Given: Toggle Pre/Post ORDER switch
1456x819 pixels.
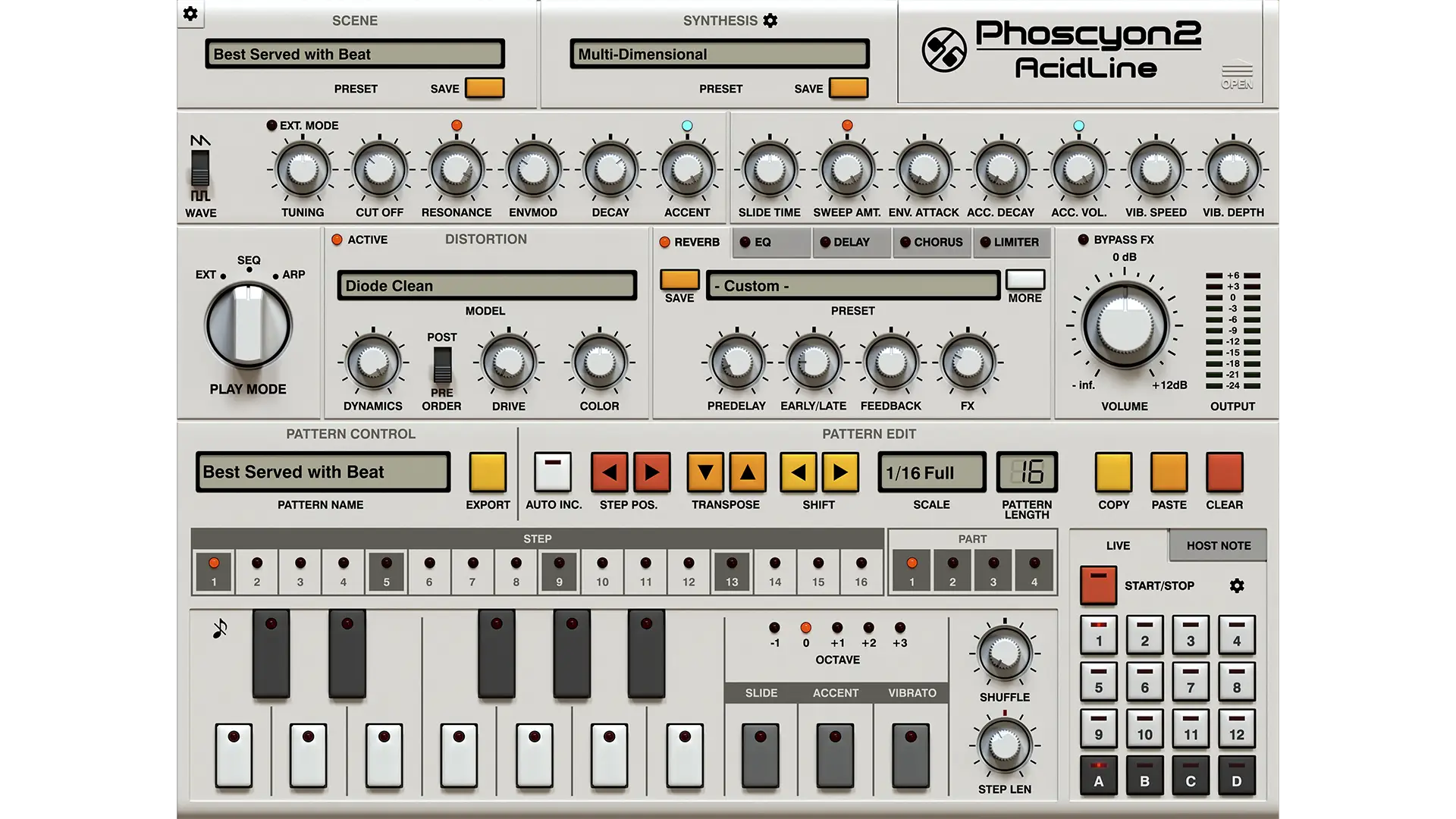Looking at the screenshot, I should (442, 365).
